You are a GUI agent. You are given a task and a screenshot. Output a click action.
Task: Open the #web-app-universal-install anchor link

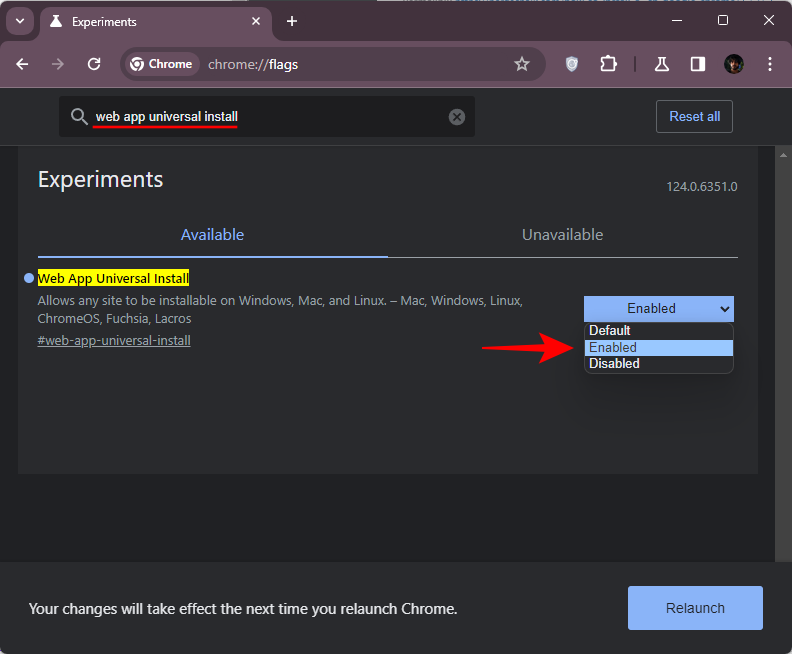tap(114, 340)
